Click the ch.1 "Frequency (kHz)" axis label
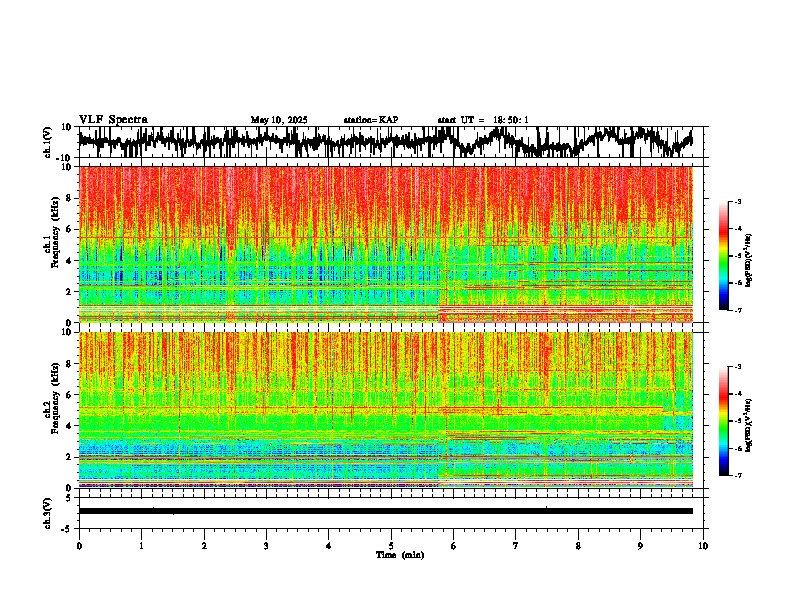This screenshot has width=792, height=612. coord(54,232)
